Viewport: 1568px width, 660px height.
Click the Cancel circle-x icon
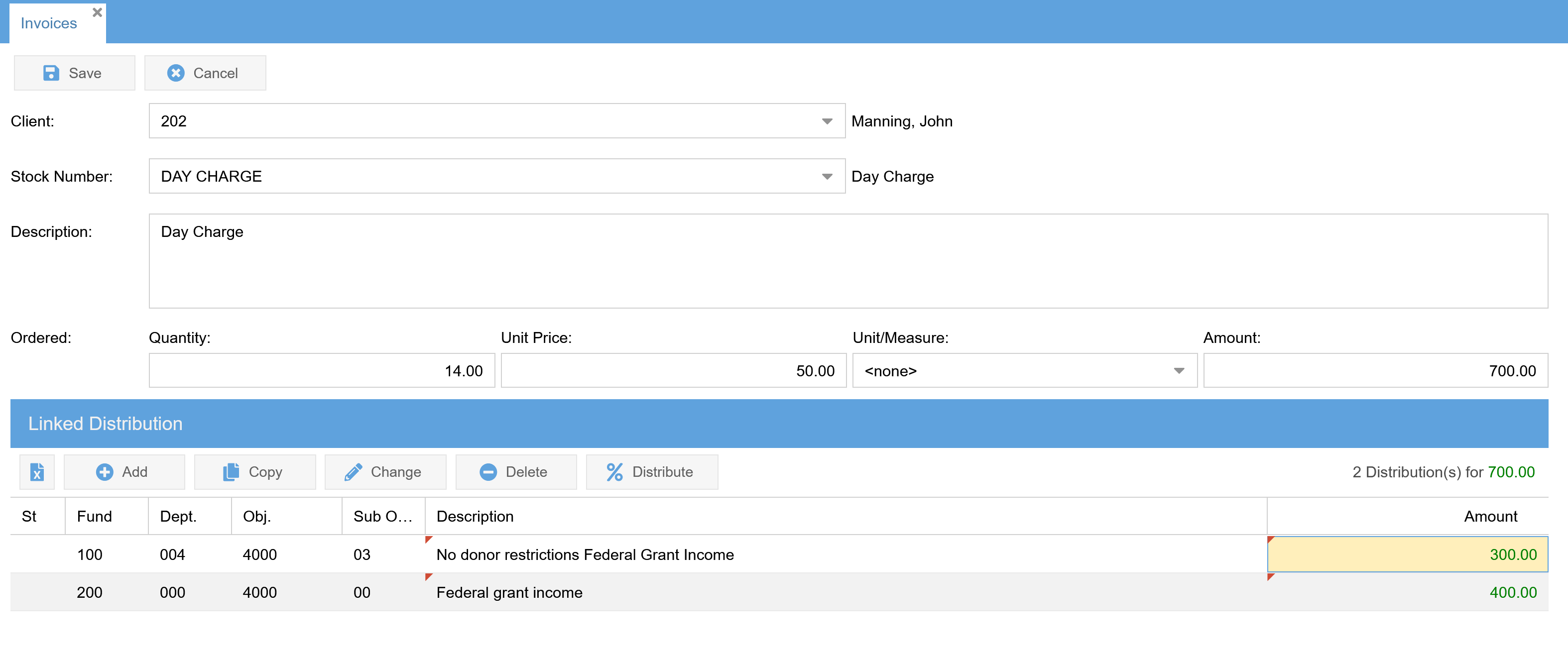pos(176,73)
